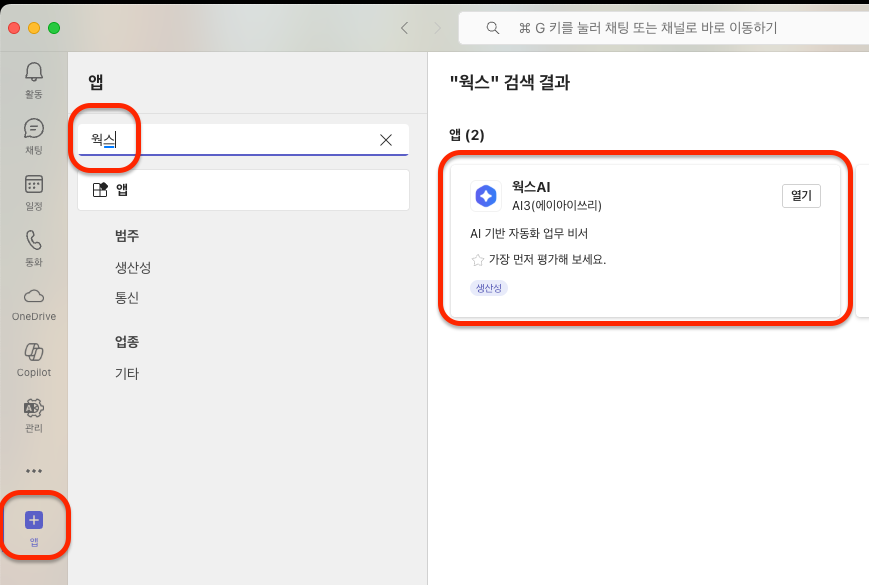This screenshot has height=585, width=869.
Task: Click the macOS yellow minimize button
Action: 34,28
